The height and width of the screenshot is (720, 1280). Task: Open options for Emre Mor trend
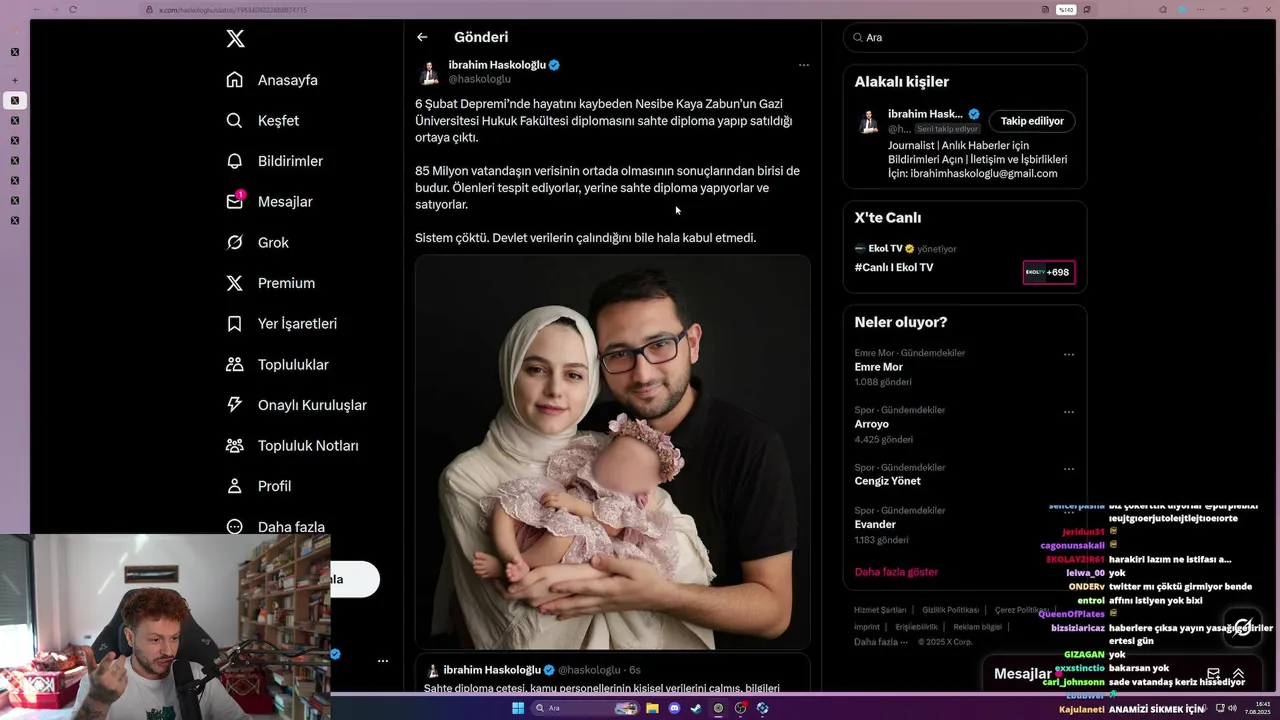(x=1069, y=354)
